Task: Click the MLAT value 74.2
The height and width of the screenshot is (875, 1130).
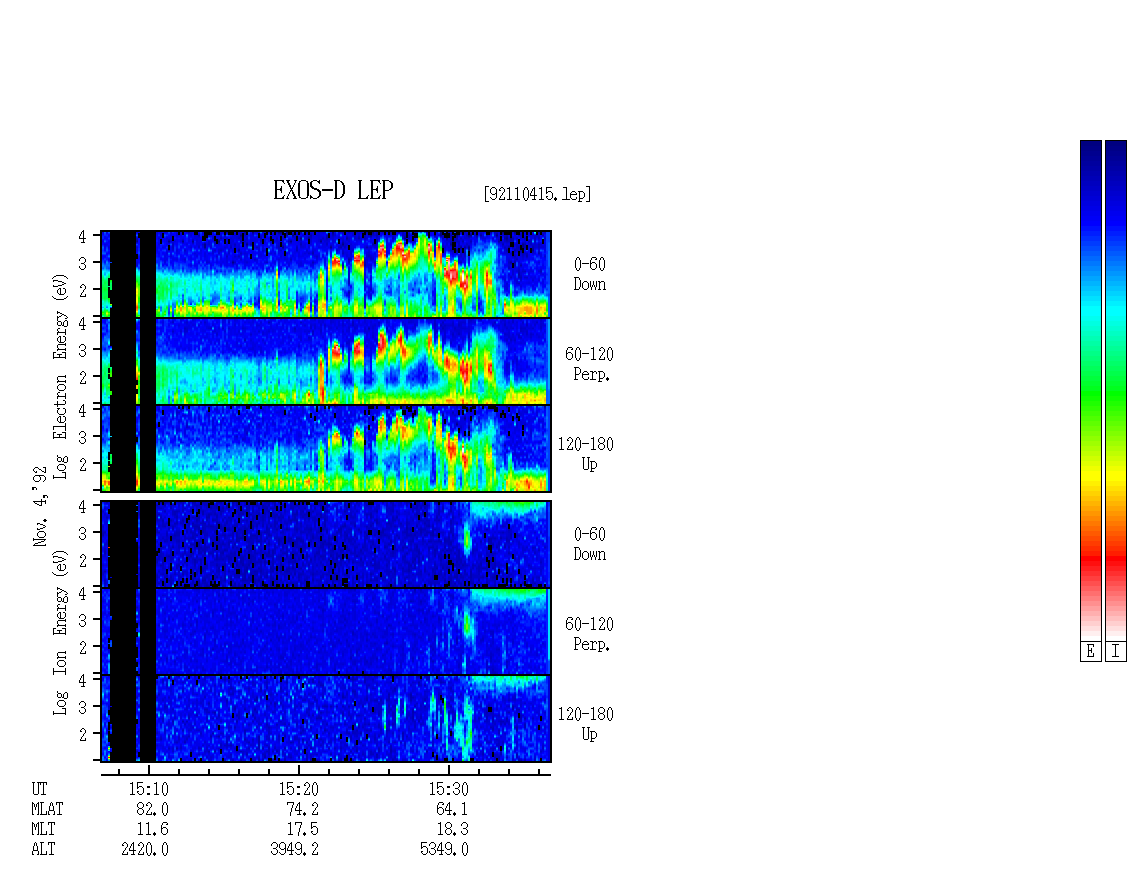Action: (302, 809)
